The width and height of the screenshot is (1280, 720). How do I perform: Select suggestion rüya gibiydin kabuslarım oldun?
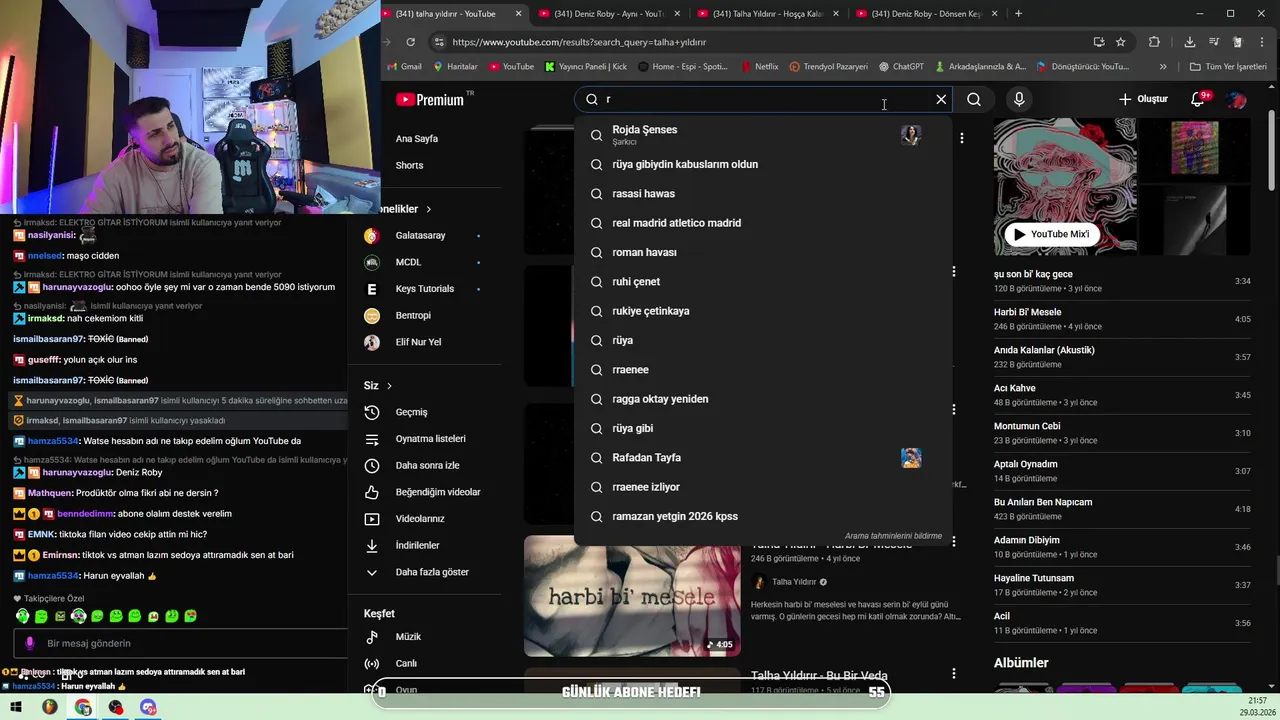(x=685, y=164)
